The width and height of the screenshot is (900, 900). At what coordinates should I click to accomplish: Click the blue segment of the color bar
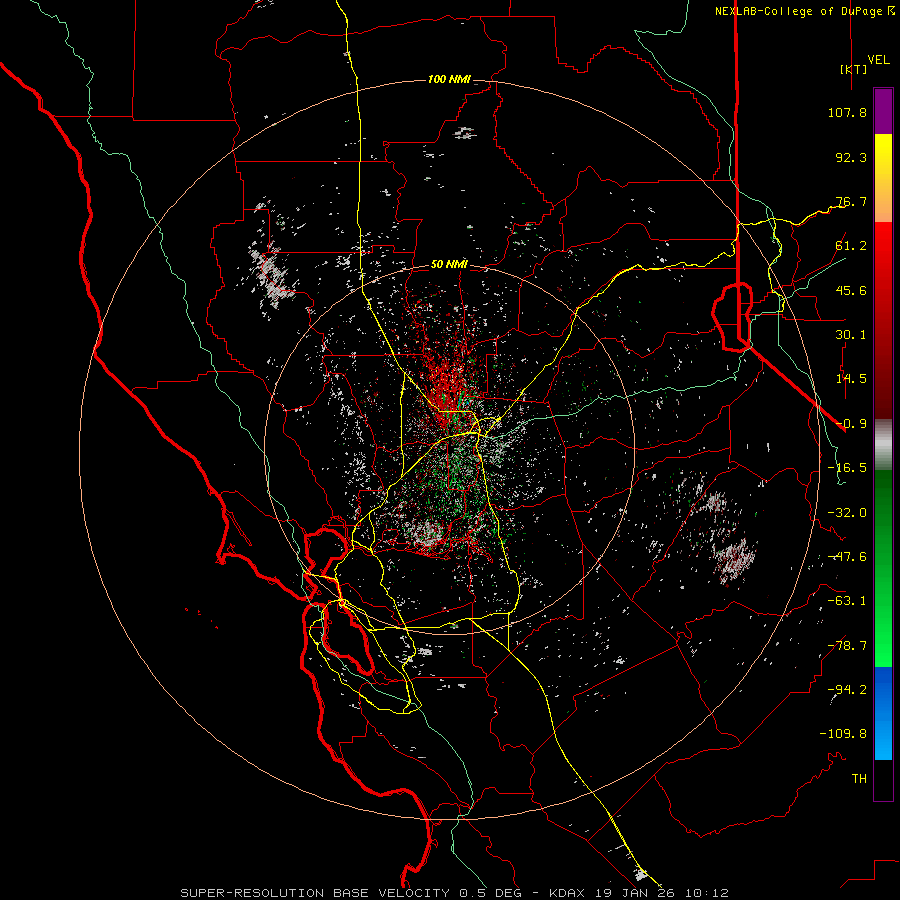[883, 713]
